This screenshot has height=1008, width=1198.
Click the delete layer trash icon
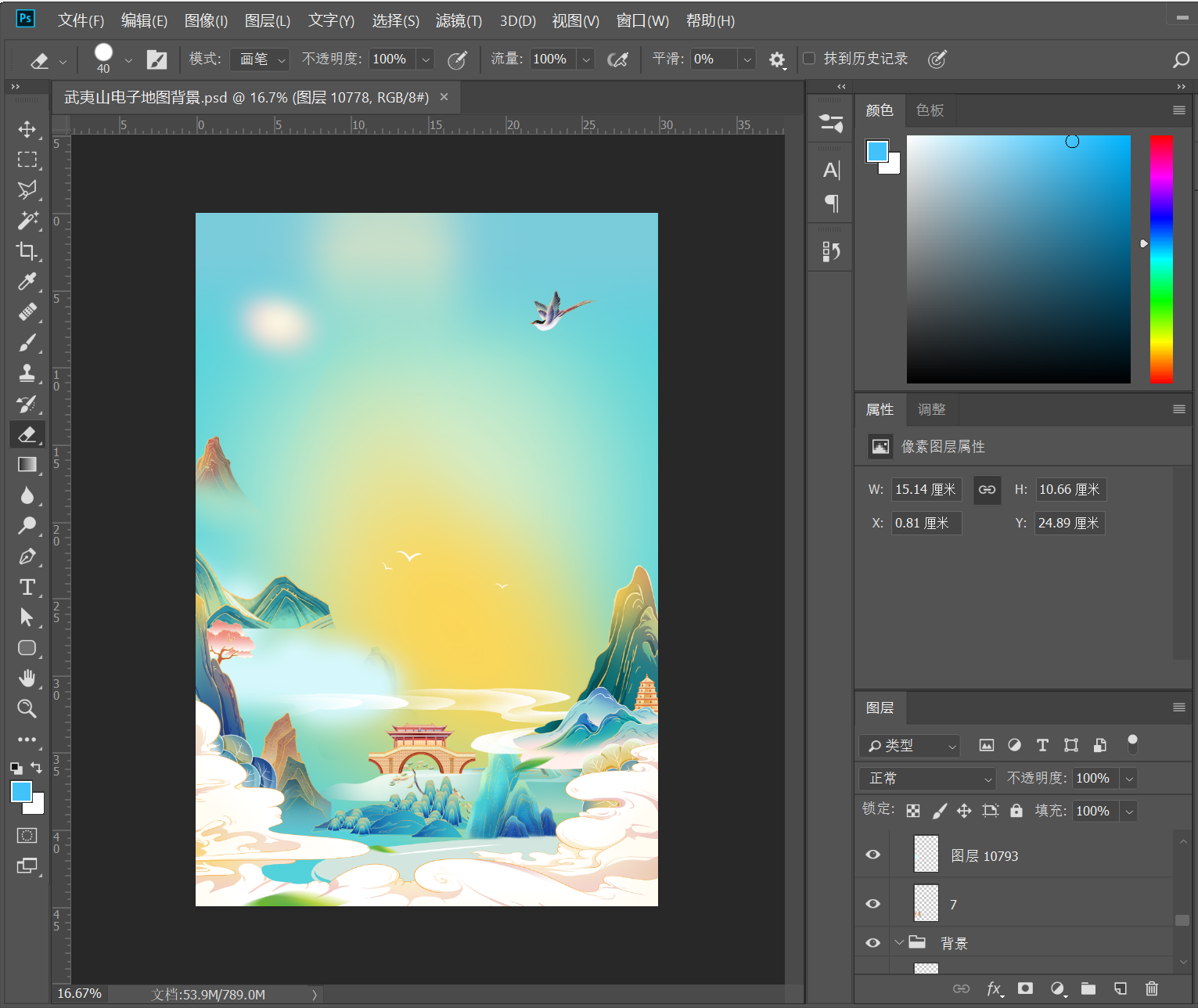[x=1151, y=988]
